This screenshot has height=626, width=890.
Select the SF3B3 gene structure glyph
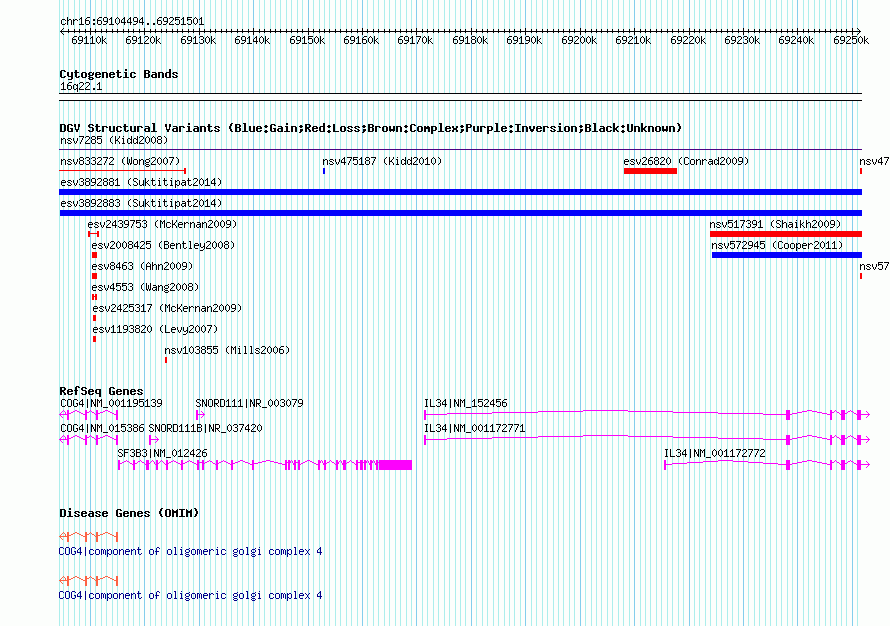pyautogui.click(x=265, y=465)
